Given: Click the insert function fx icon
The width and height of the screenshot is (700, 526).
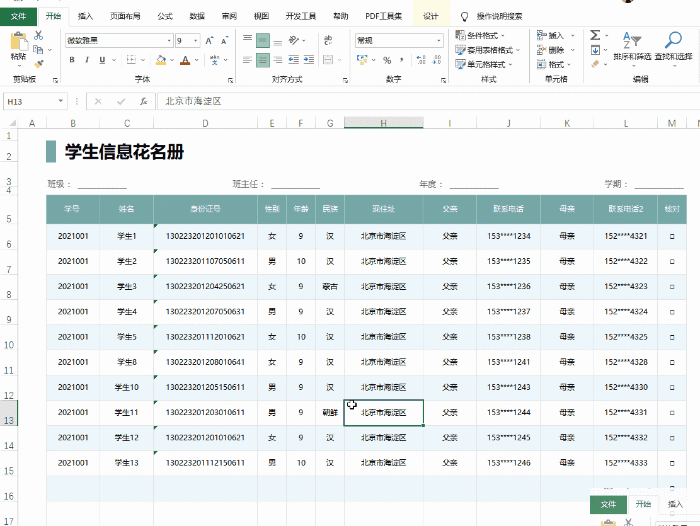Looking at the screenshot, I should [144, 101].
